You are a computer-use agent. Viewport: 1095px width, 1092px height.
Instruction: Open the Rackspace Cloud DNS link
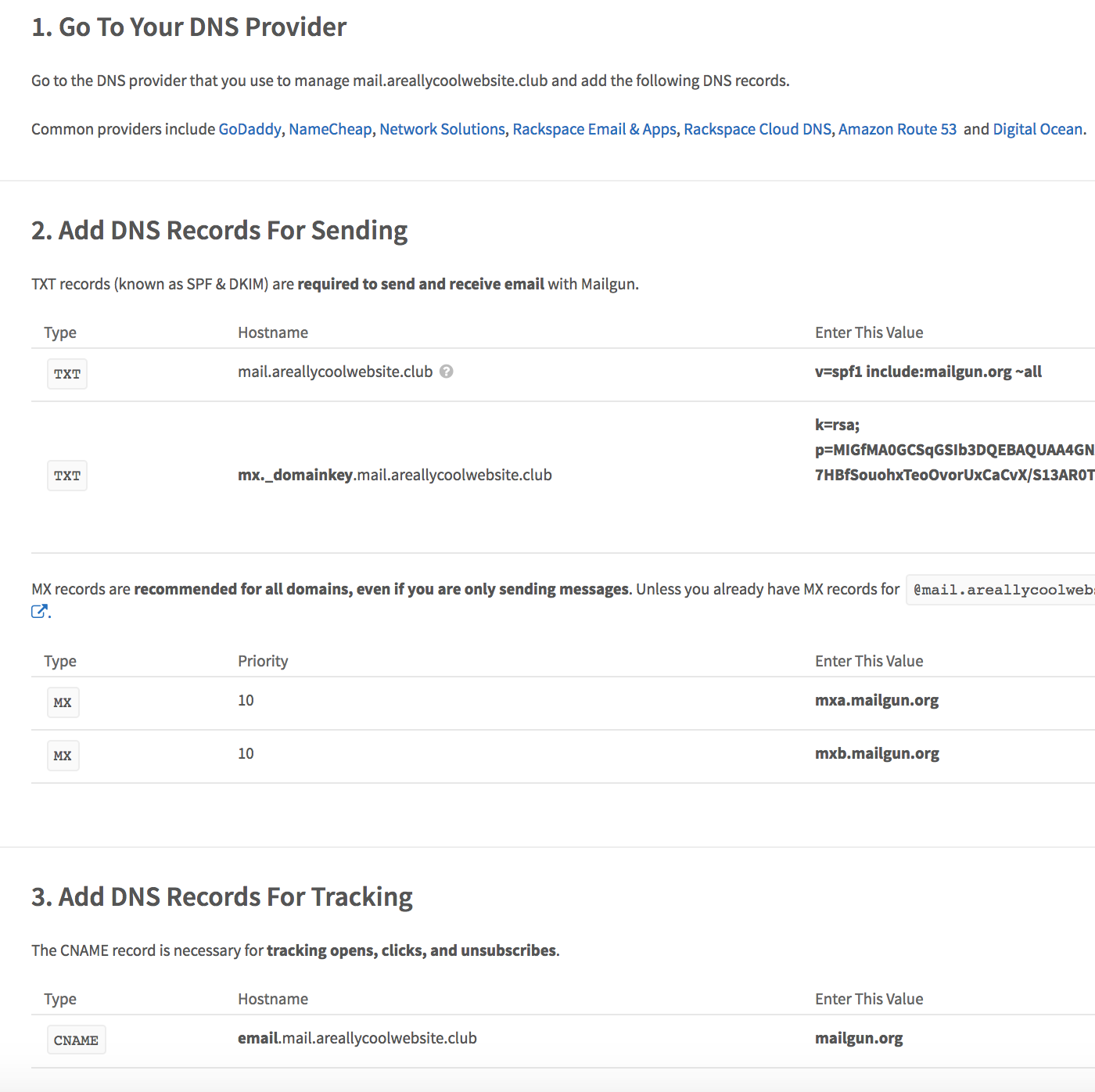757,129
